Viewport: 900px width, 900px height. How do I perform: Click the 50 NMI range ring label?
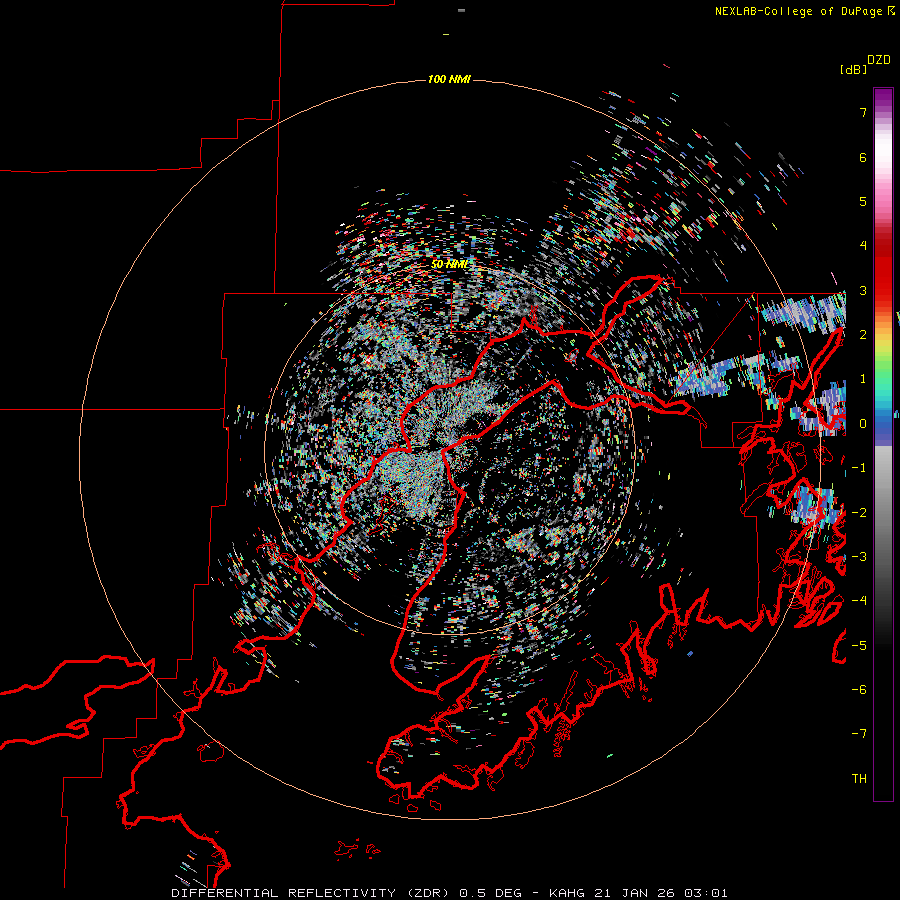pos(449,264)
